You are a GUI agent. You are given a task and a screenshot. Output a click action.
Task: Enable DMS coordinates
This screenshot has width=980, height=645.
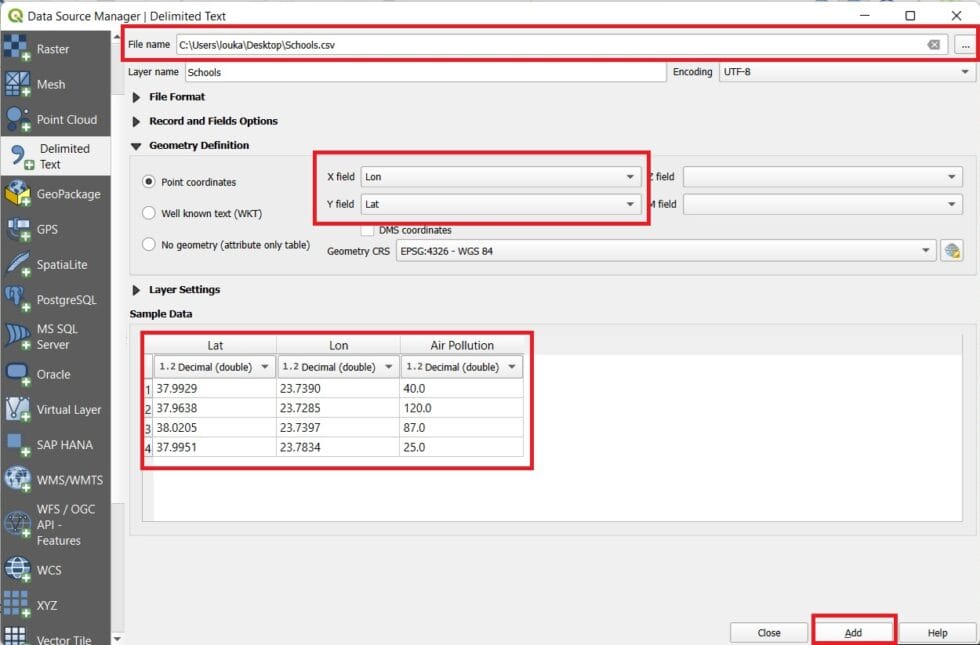[366, 230]
